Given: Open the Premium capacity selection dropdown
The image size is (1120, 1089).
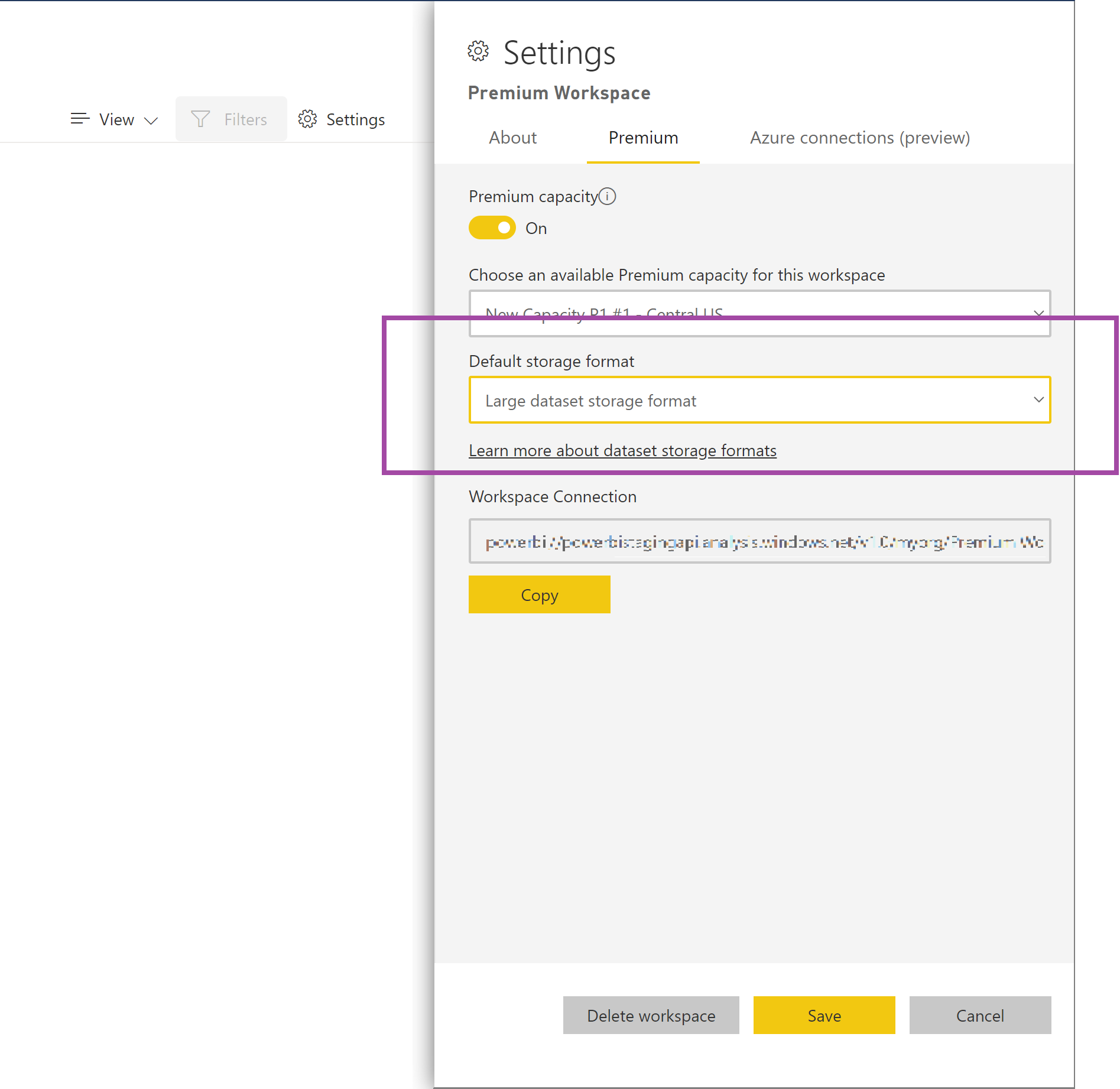Looking at the screenshot, I should point(759,313).
